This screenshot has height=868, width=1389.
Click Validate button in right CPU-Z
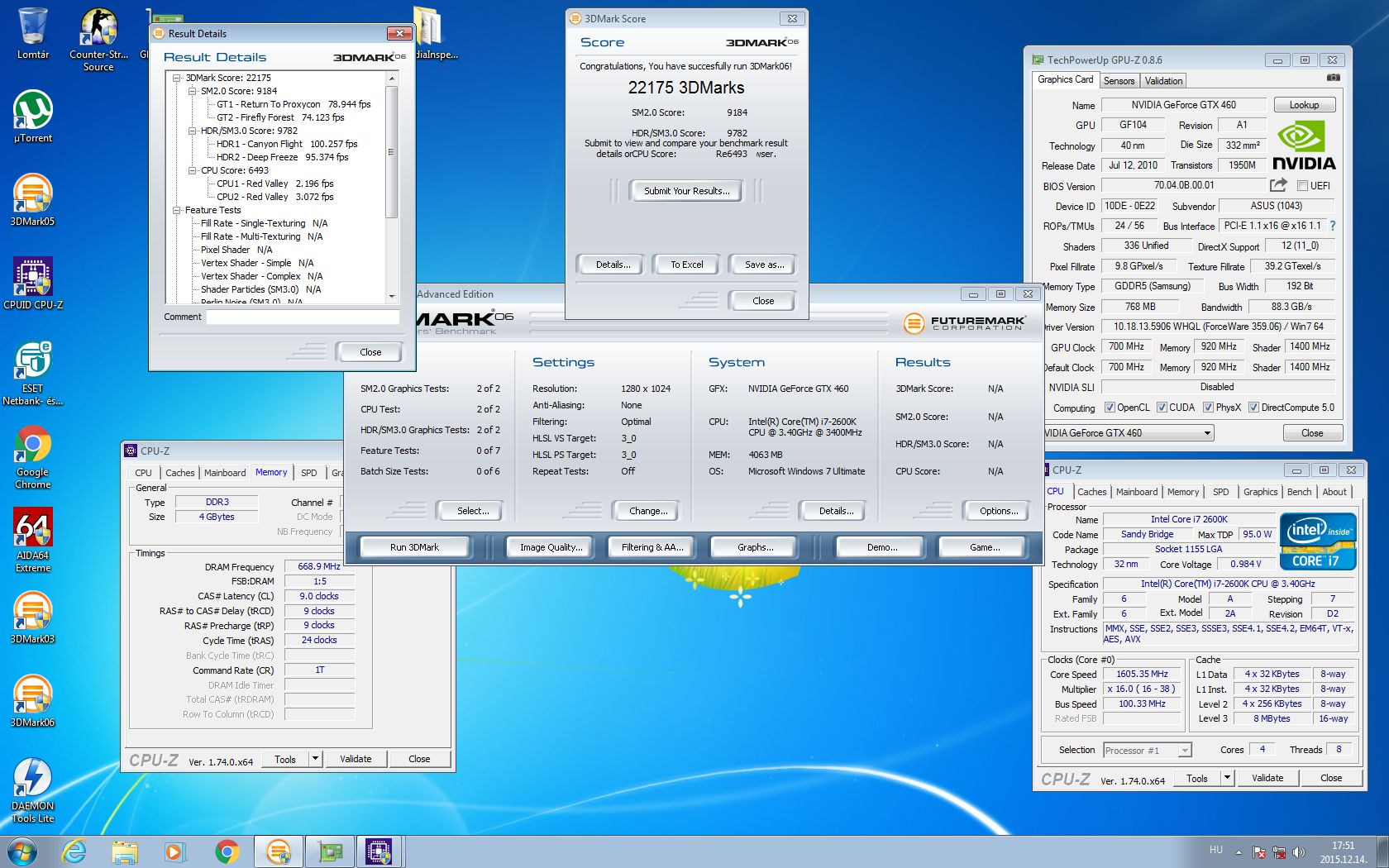coord(1267,778)
